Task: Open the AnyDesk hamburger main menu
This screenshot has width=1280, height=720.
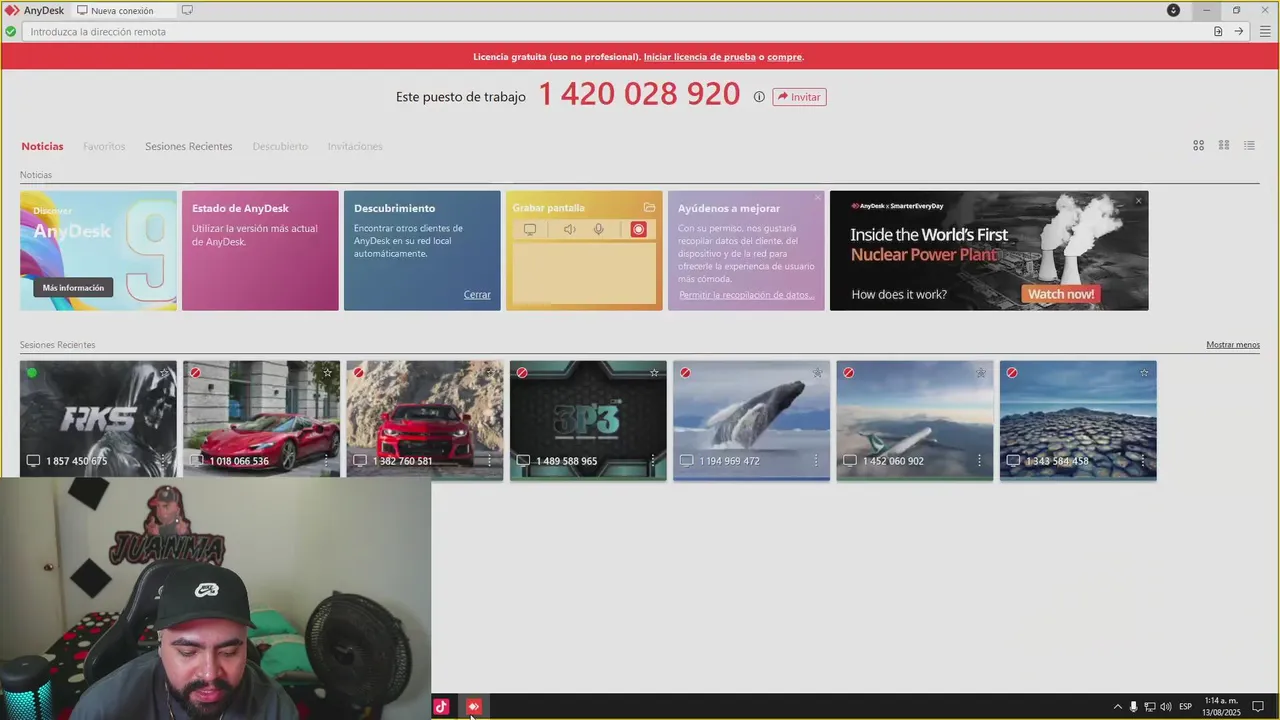Action: click(1265, 32)
